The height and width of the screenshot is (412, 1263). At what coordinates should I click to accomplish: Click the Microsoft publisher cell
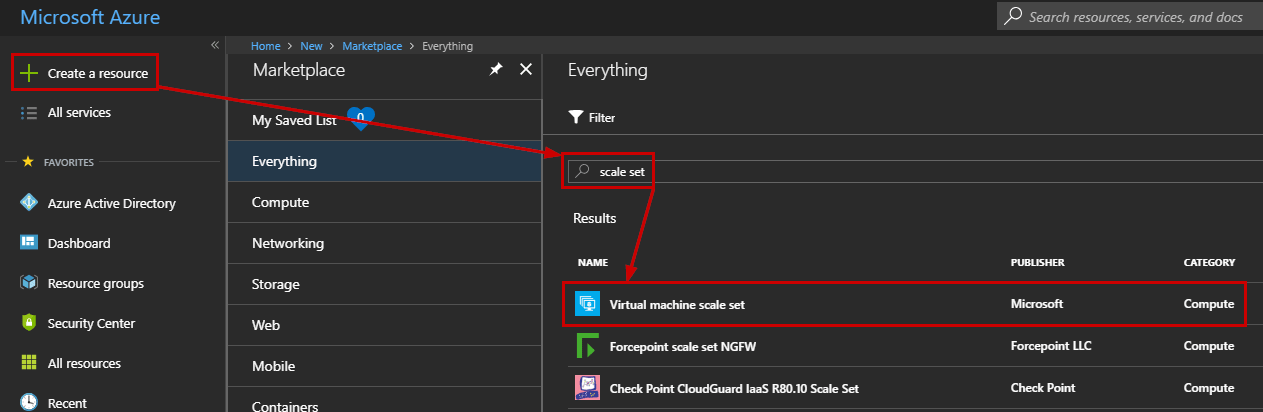point(1037,304)
